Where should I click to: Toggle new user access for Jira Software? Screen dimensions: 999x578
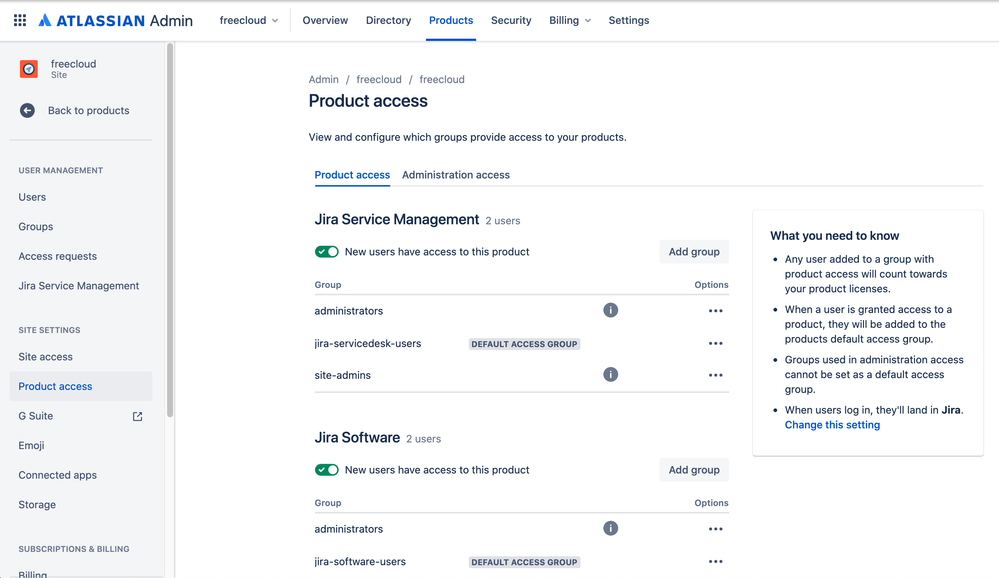click(327, 470)
